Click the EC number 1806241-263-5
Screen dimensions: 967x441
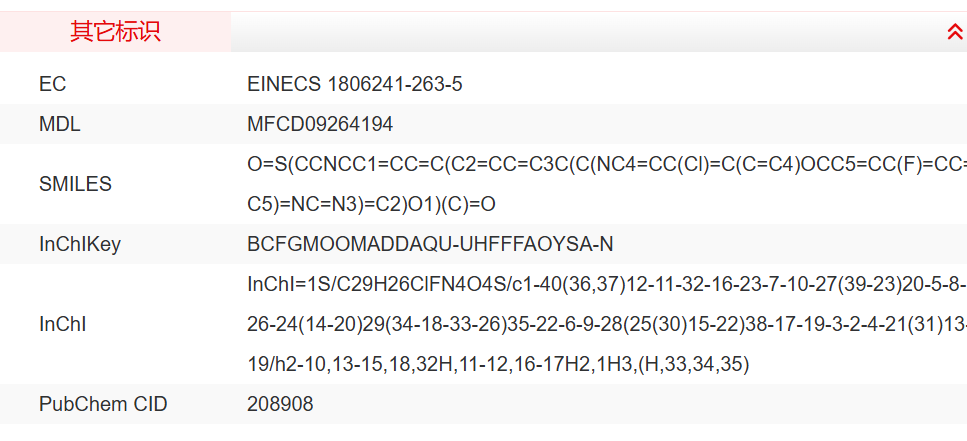pyautogui.click(x=395, y=84)
